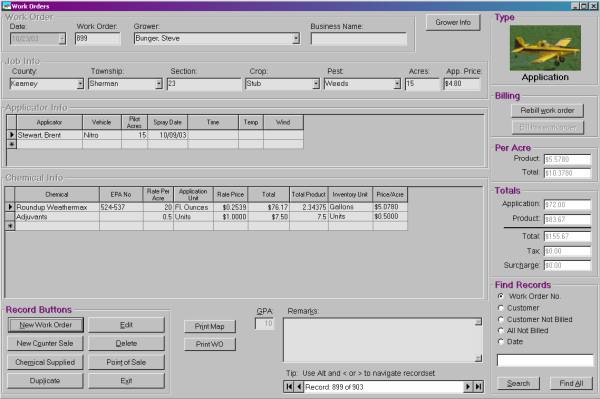This screenshot has height=399, width=600.
Task: Click the Remarks text area
Action: pos(383,340)
